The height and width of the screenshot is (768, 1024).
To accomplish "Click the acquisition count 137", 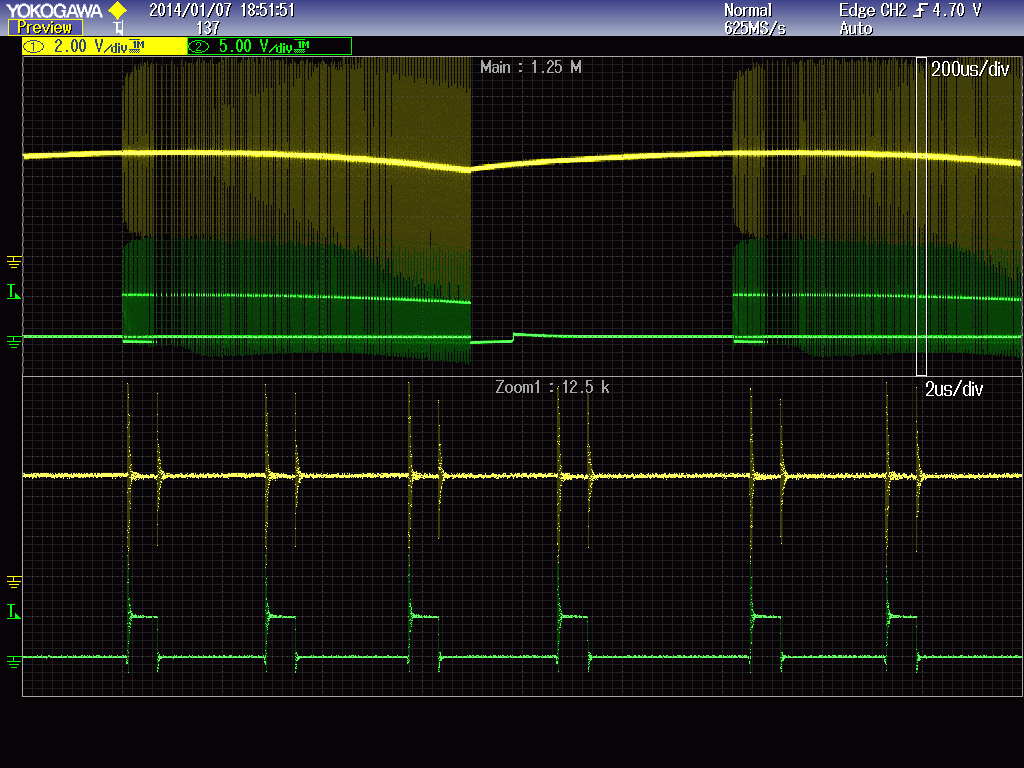I will click(x=208, y=28).
